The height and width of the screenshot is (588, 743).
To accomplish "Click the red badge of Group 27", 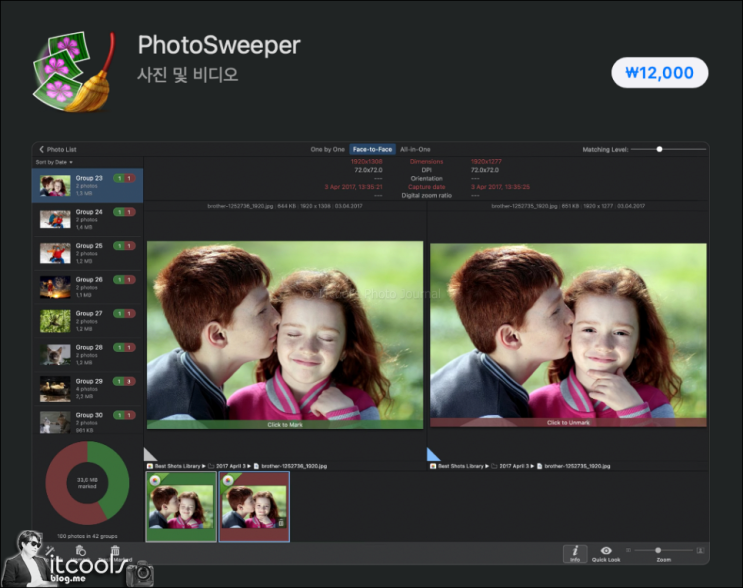I will [x=129, y=314].
